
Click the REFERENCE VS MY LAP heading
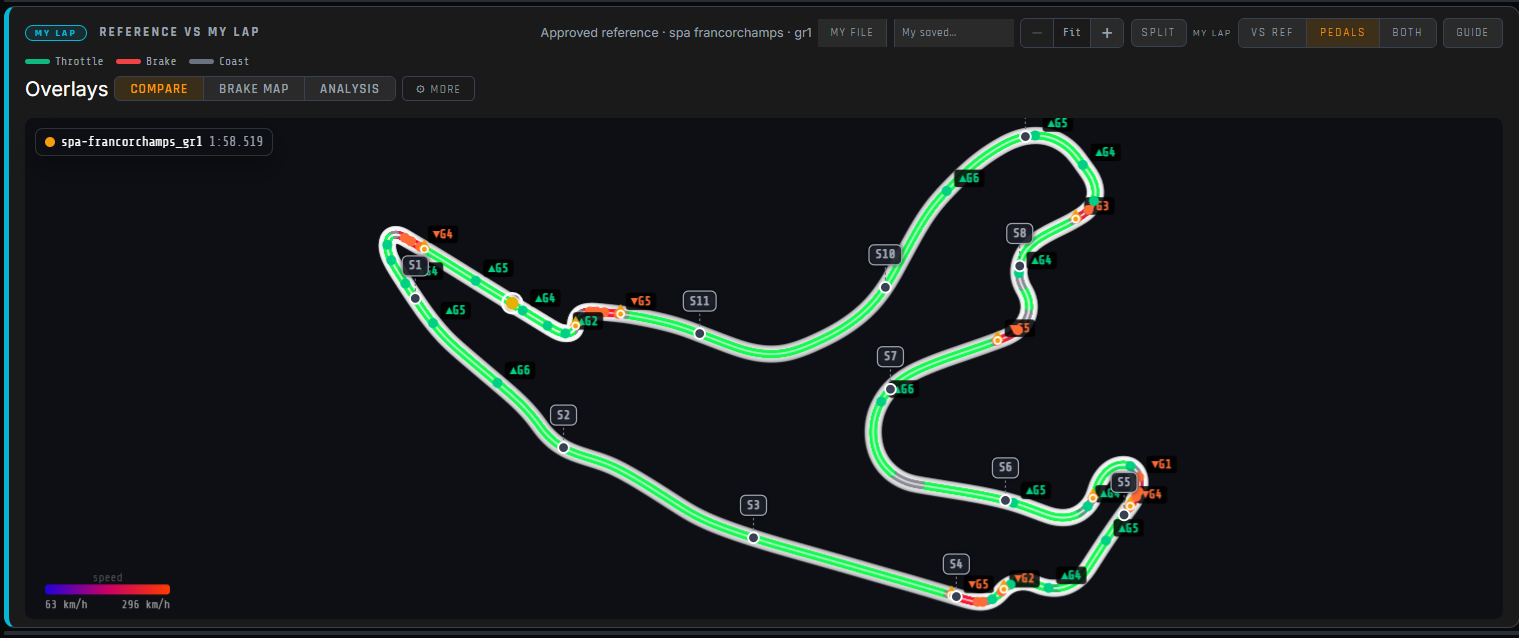(179, 32)
